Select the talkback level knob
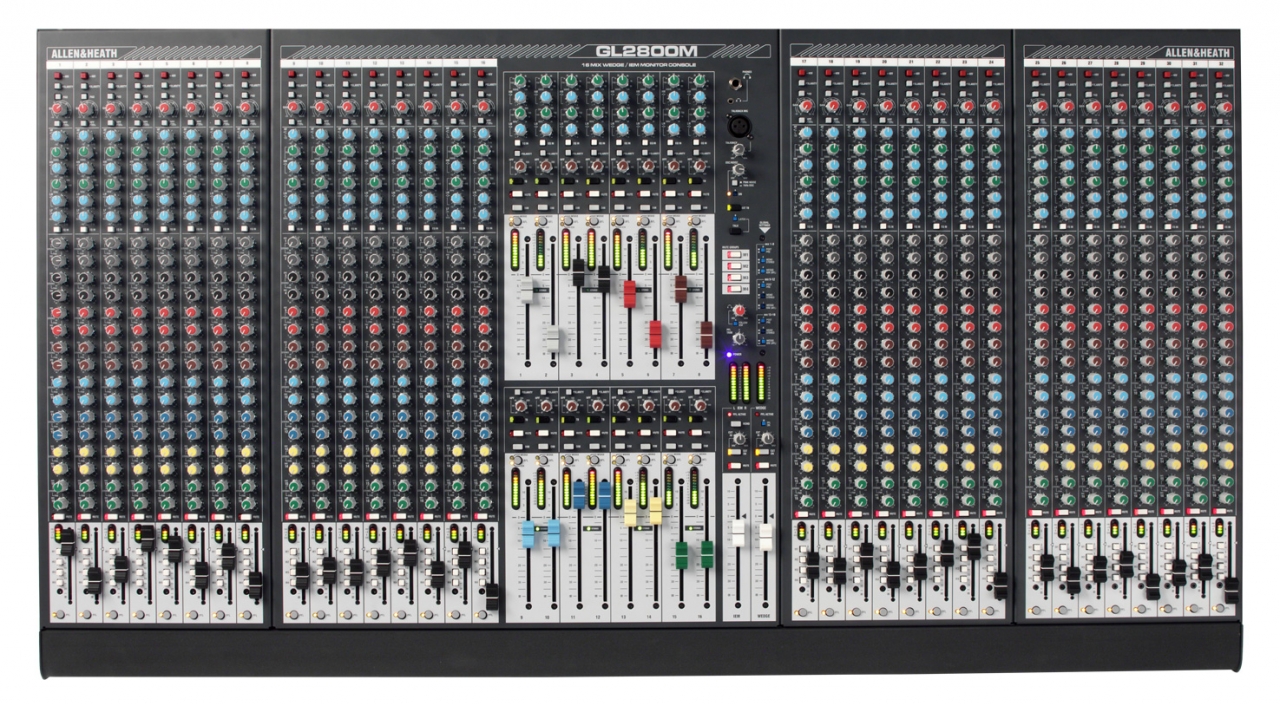This screenshot has height=706, width=1280. click(737, 150)
